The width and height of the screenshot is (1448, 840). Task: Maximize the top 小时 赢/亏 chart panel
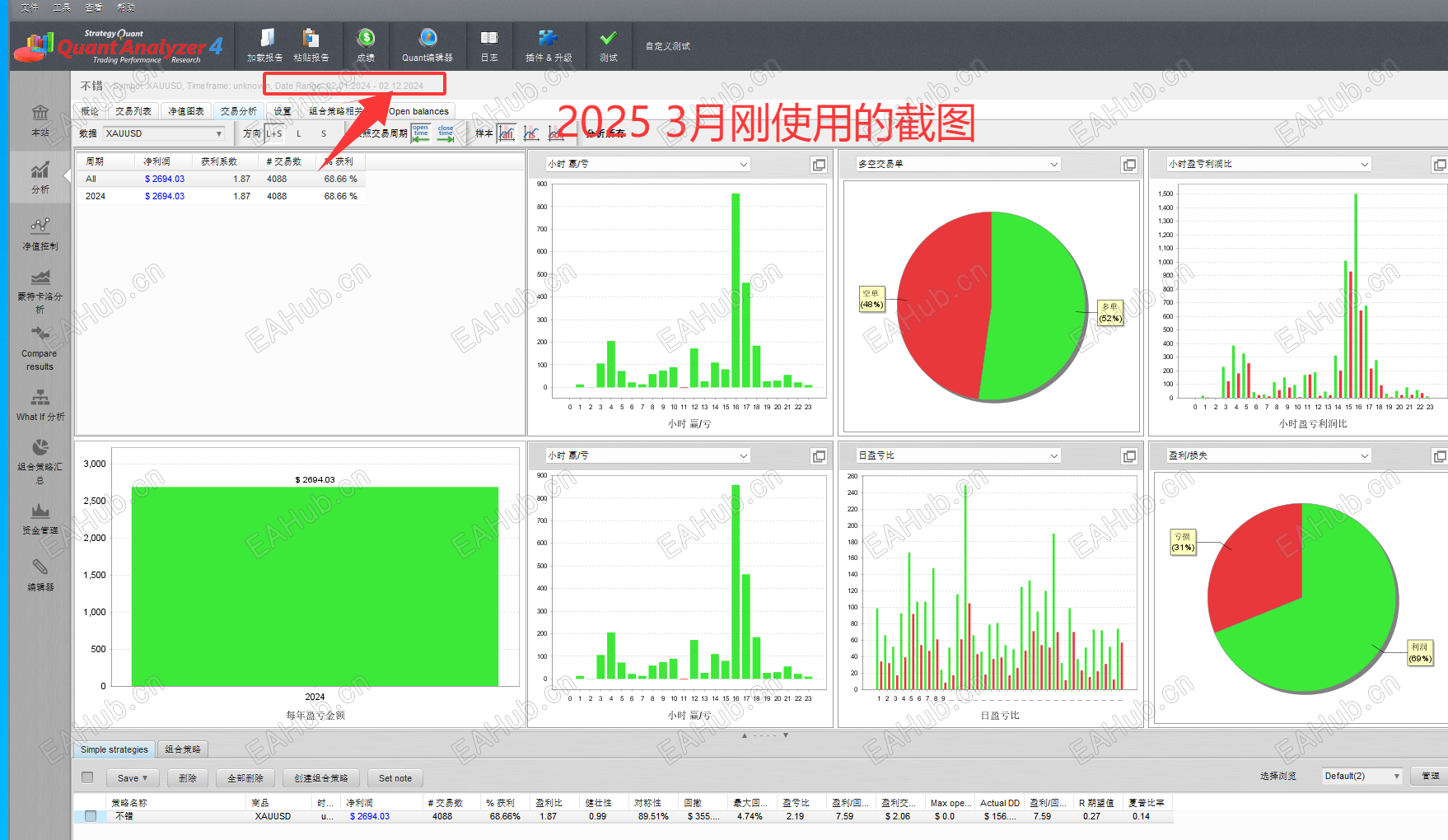[x=819, y=165]
